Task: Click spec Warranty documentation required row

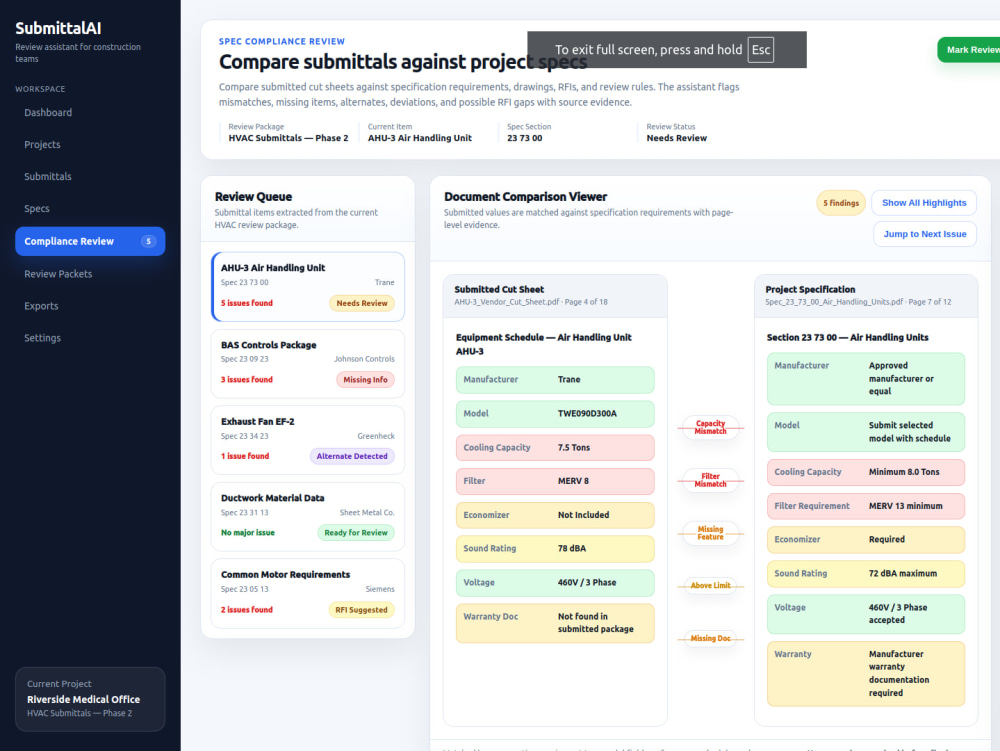Action: [x=865, y=674]
